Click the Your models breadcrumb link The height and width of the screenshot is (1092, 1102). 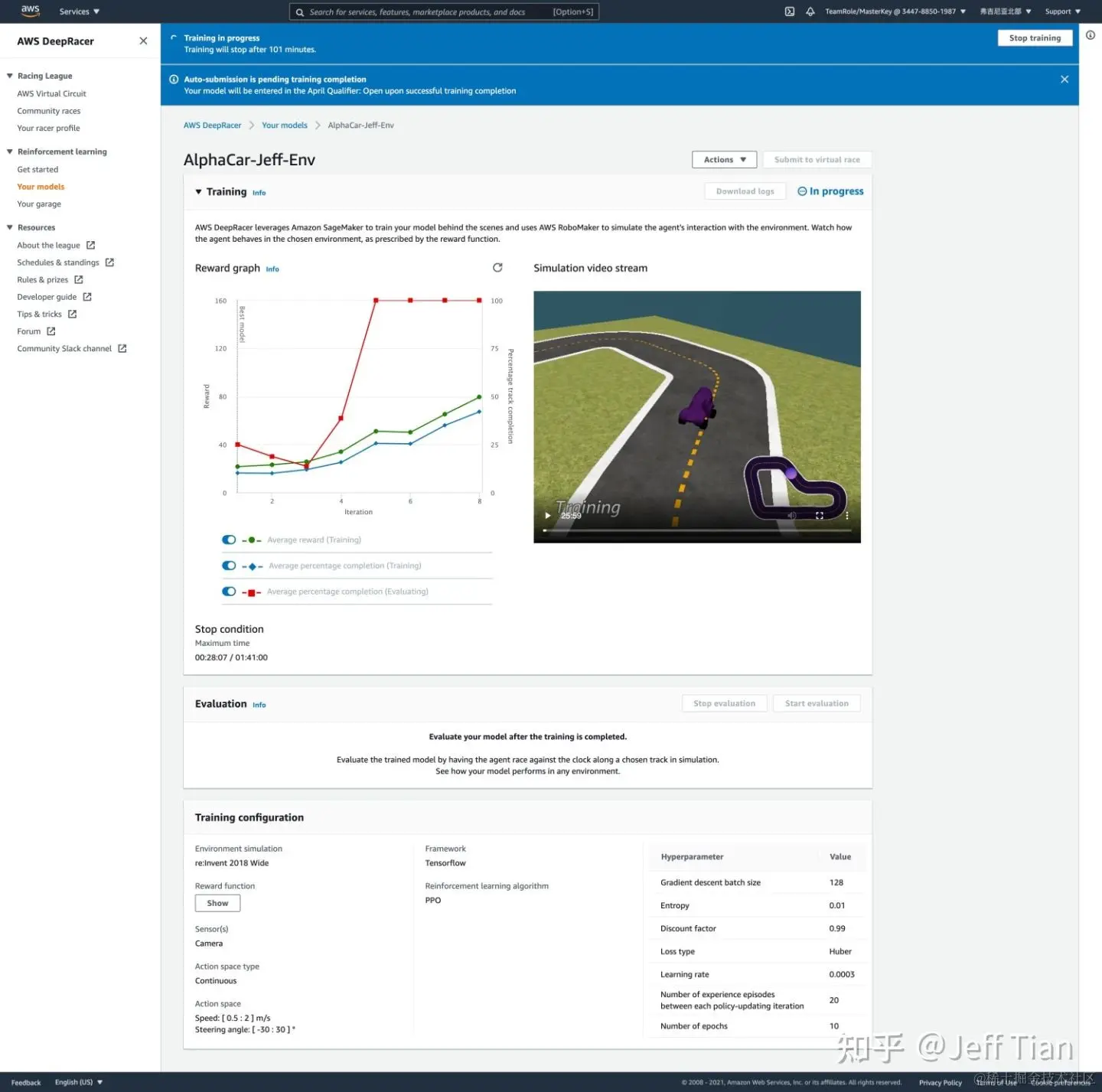click(x=285, y=125)
